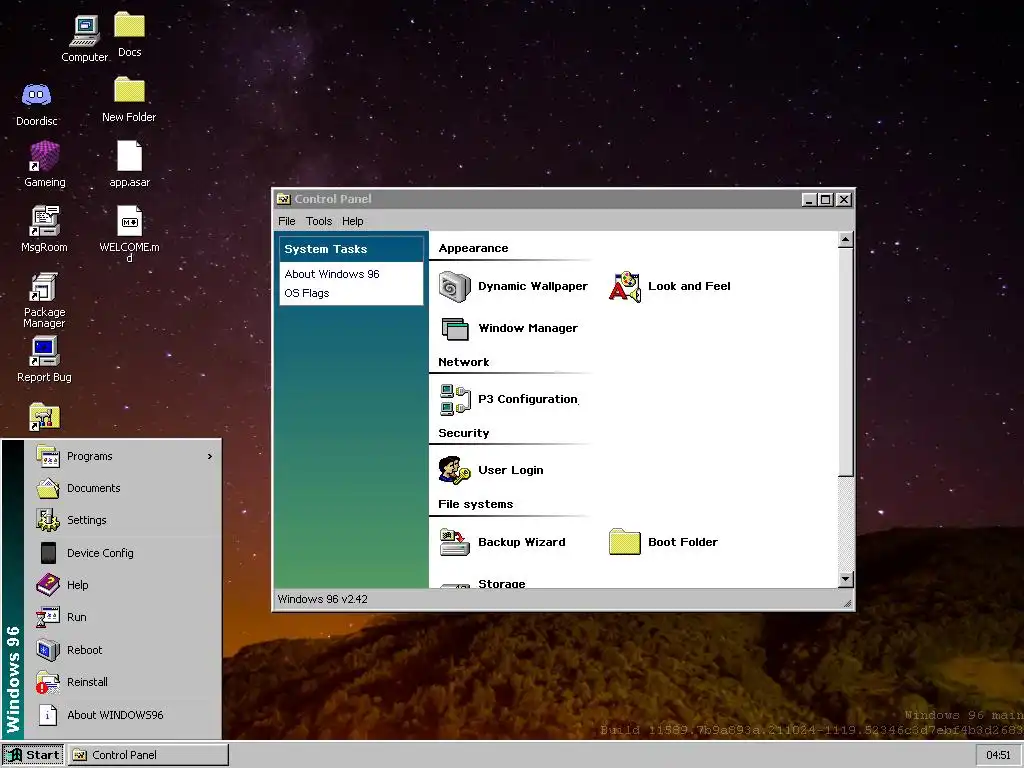Click the scrollbar down arrow in Control Panel
The image size is (1024, 768).
846,579
